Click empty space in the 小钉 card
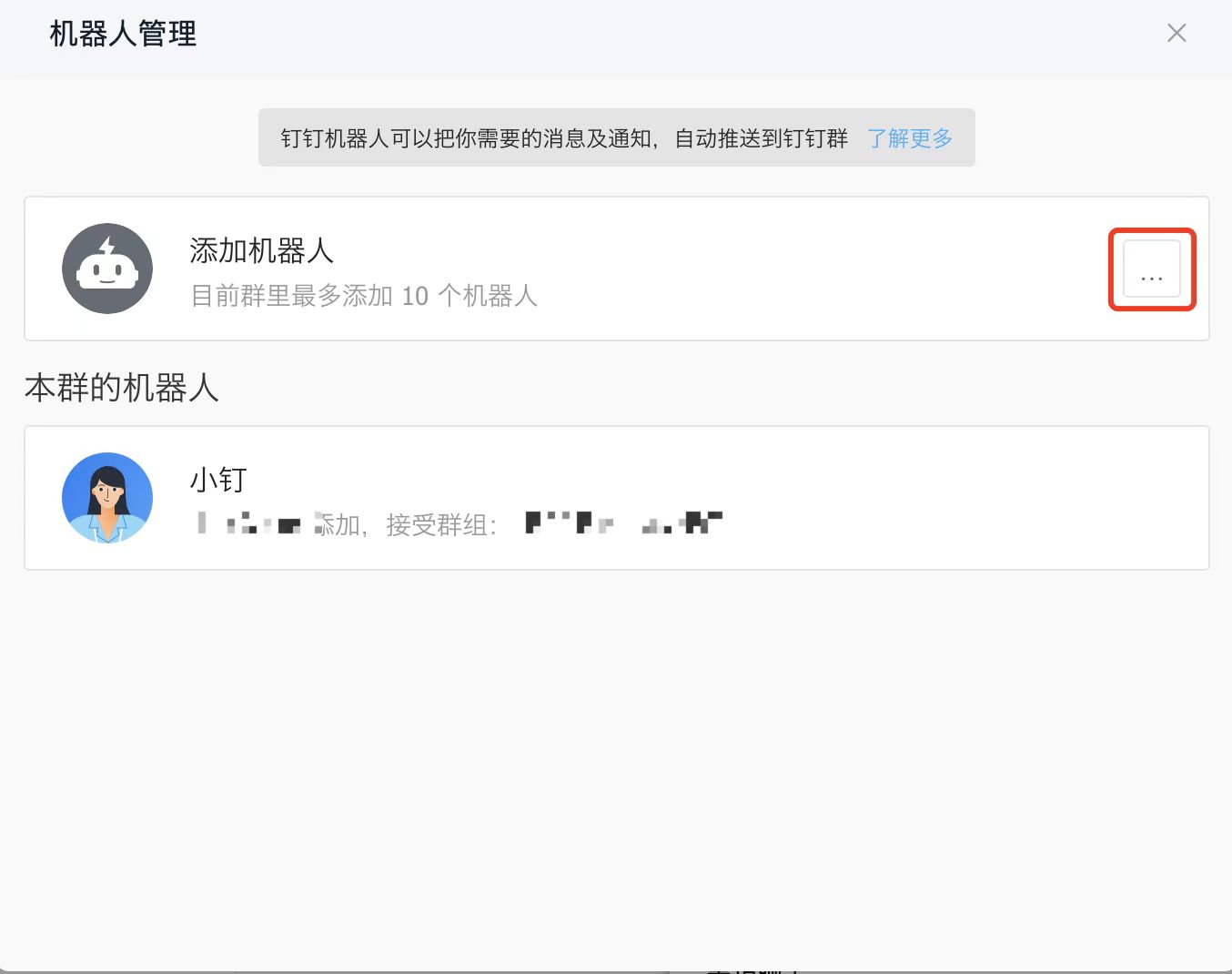The height and width of the screenshot is (974, 1232). pyautogui.click(x=910, y=498)
